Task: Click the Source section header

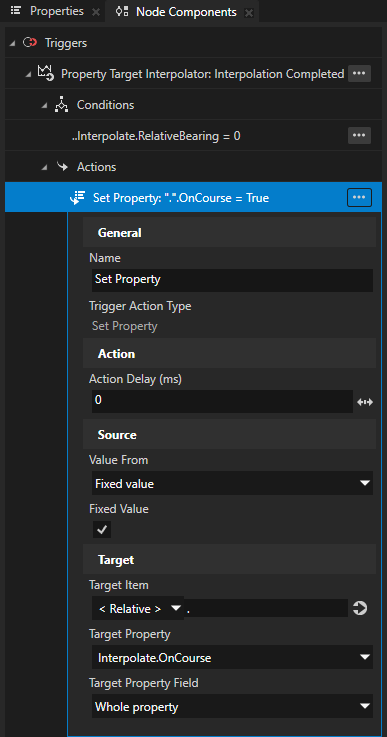Action: 229,435
